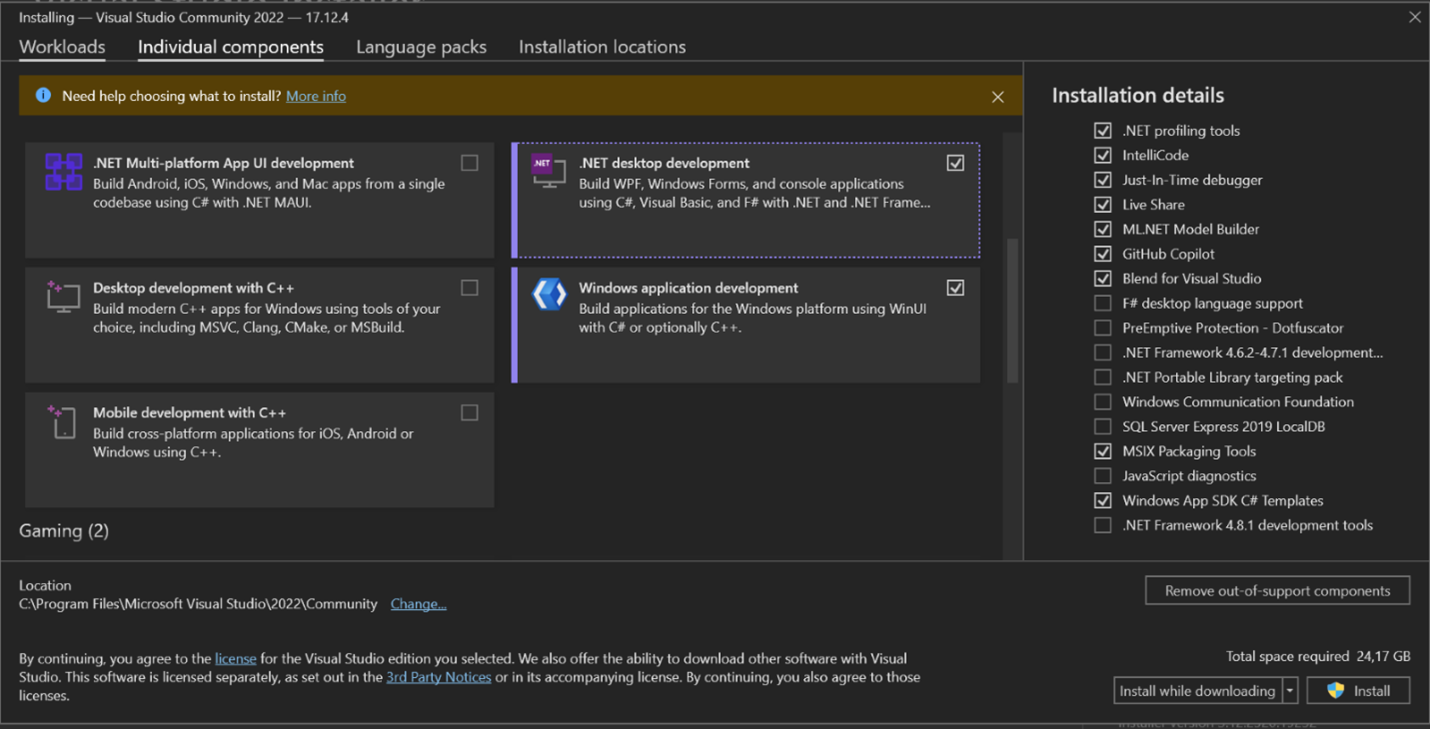Select the .NET desktop development card title

tap(664, 163)
